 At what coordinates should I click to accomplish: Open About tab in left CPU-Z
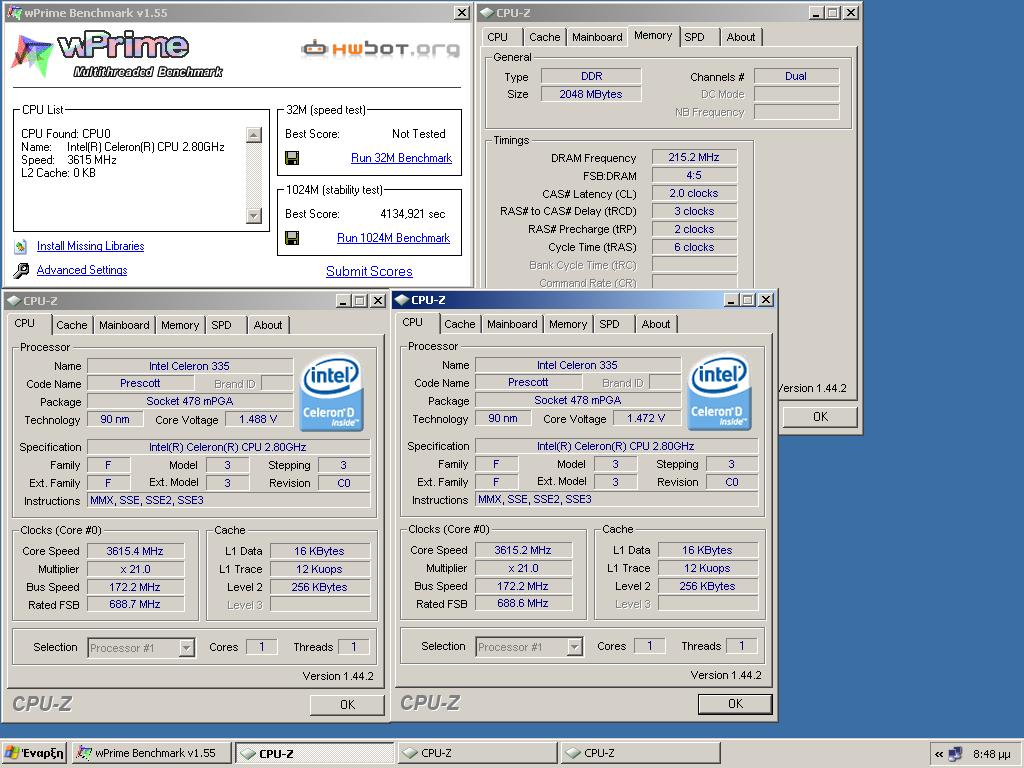point(268,325)
